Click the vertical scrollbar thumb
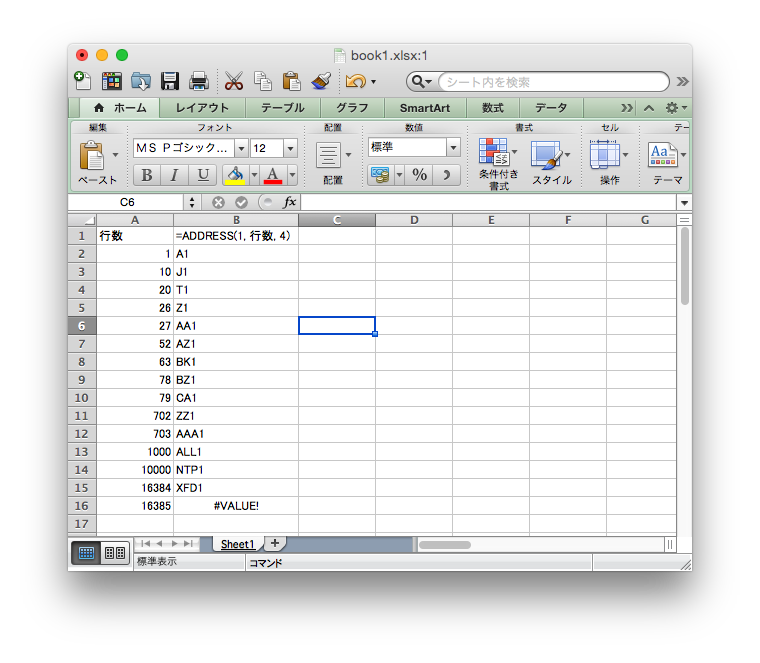The width and height of the screenshot is (760, 663). coord(684,266)
